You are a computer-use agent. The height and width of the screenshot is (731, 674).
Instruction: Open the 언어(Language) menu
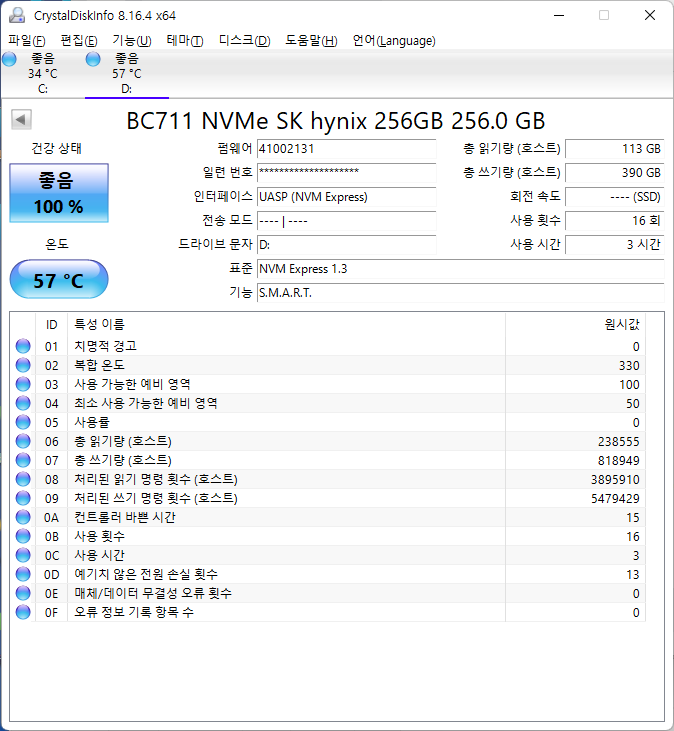click(394, 41)
